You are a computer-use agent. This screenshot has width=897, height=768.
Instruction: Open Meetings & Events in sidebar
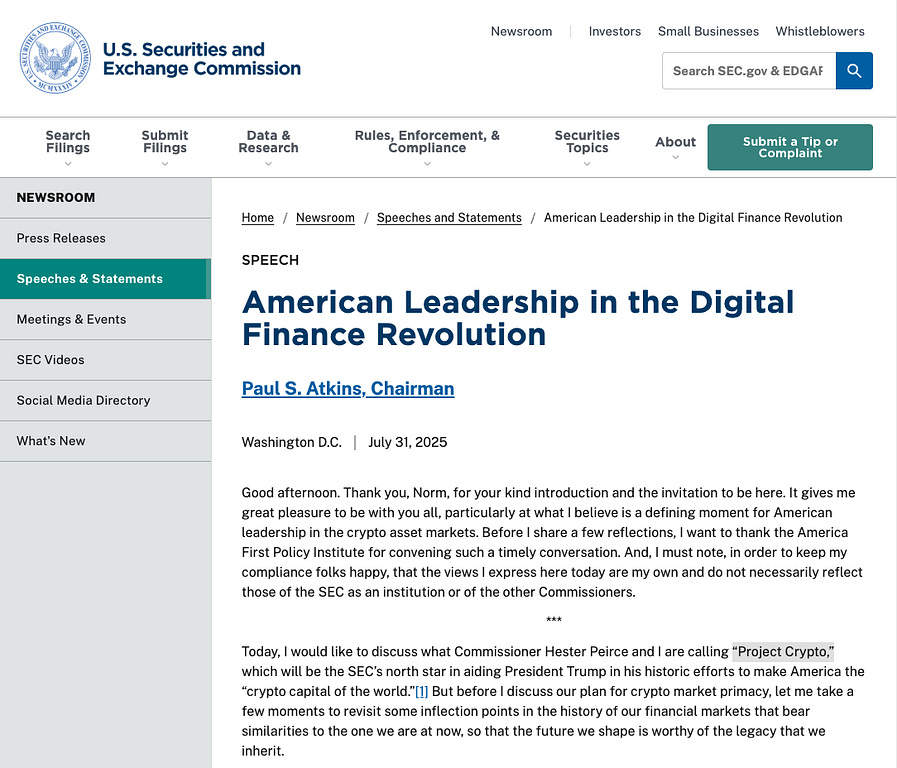pyautogui.click(x=71, y=319)
